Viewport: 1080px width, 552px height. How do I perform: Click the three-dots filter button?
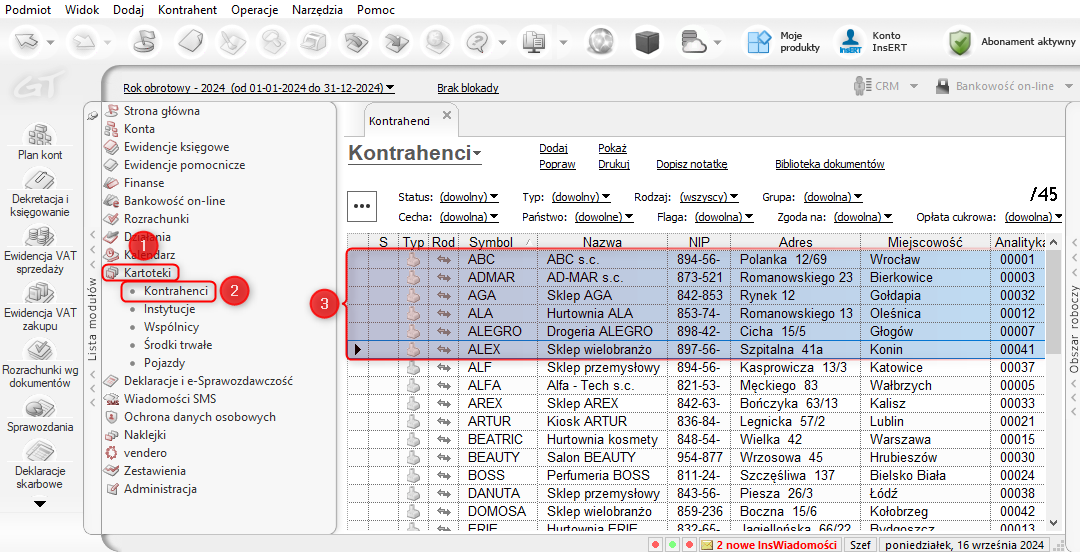(x=362, y=205)
